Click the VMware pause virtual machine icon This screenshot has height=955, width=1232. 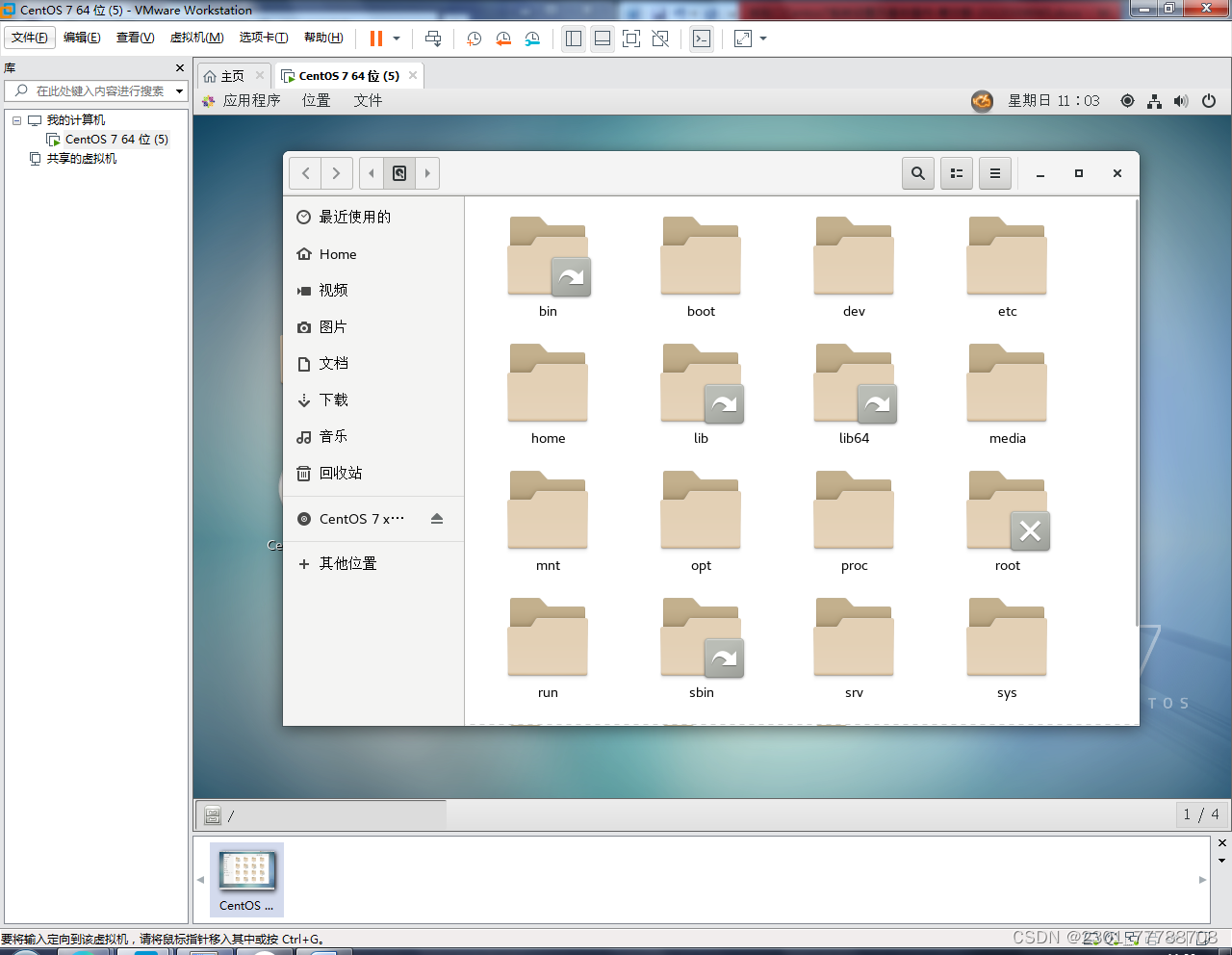click(x=375, y=39)
